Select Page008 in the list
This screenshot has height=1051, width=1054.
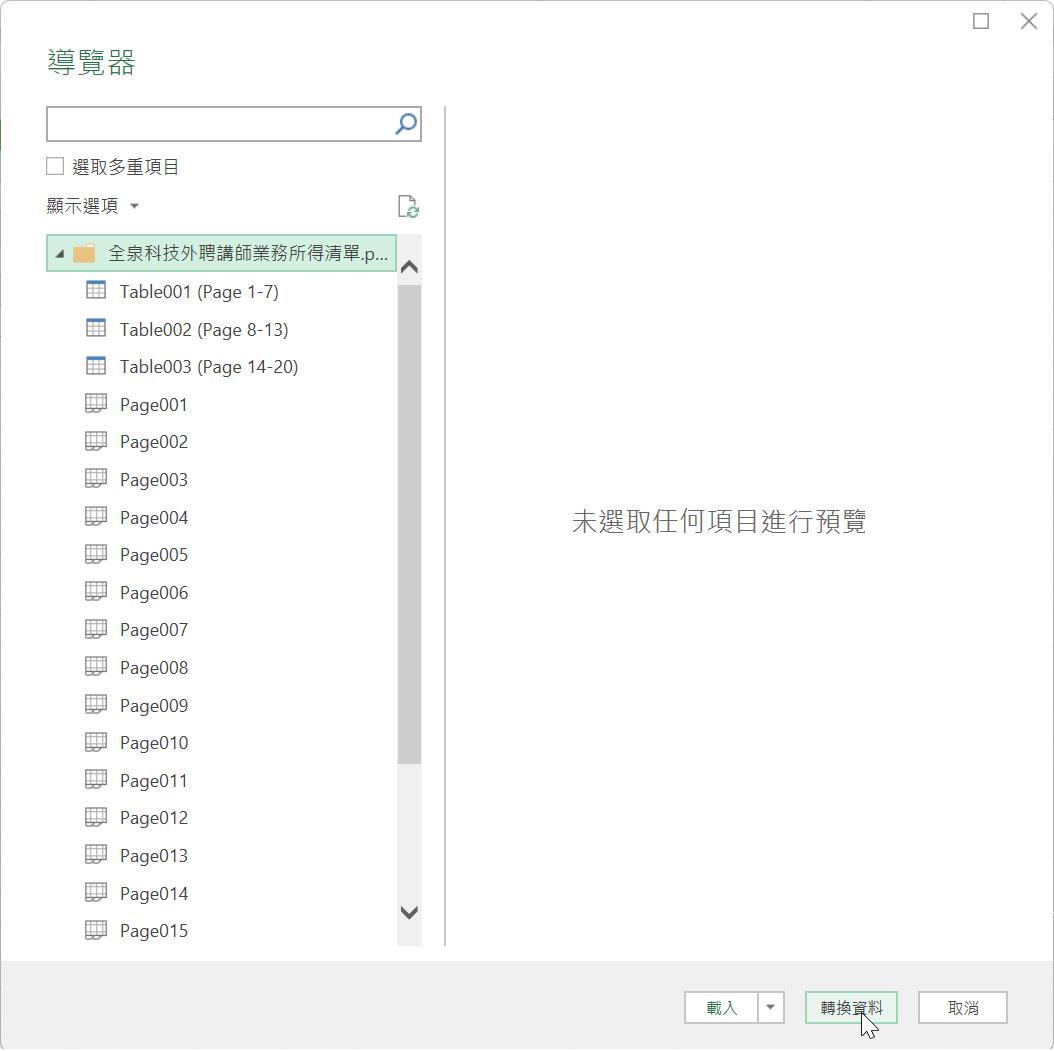[153, 668]
